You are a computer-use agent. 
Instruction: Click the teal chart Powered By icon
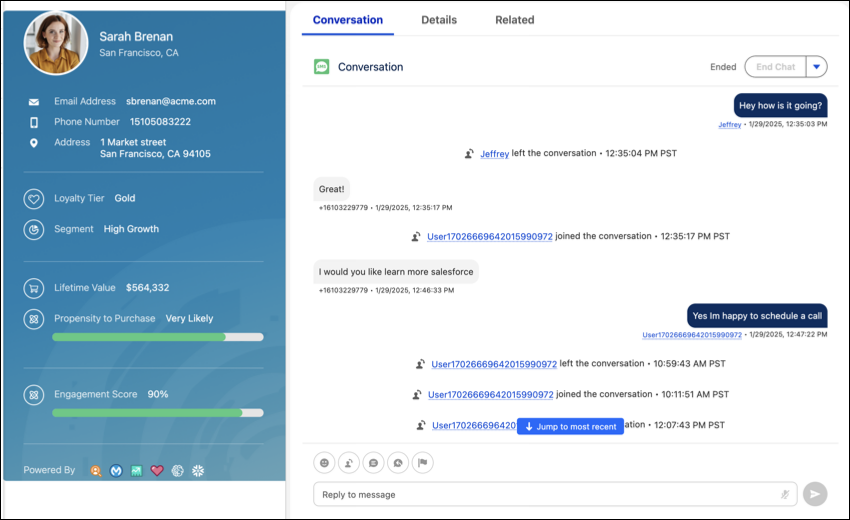(x=137, y=471)
